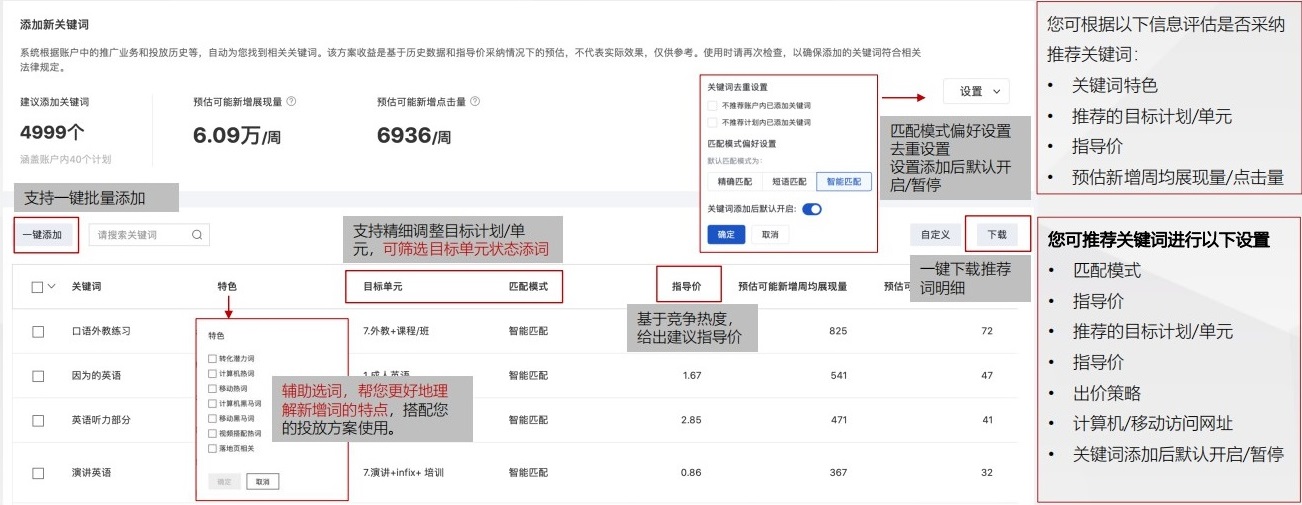Focus the 请搜索关键词 search field

pyautogui.click(x=138, y=235)
